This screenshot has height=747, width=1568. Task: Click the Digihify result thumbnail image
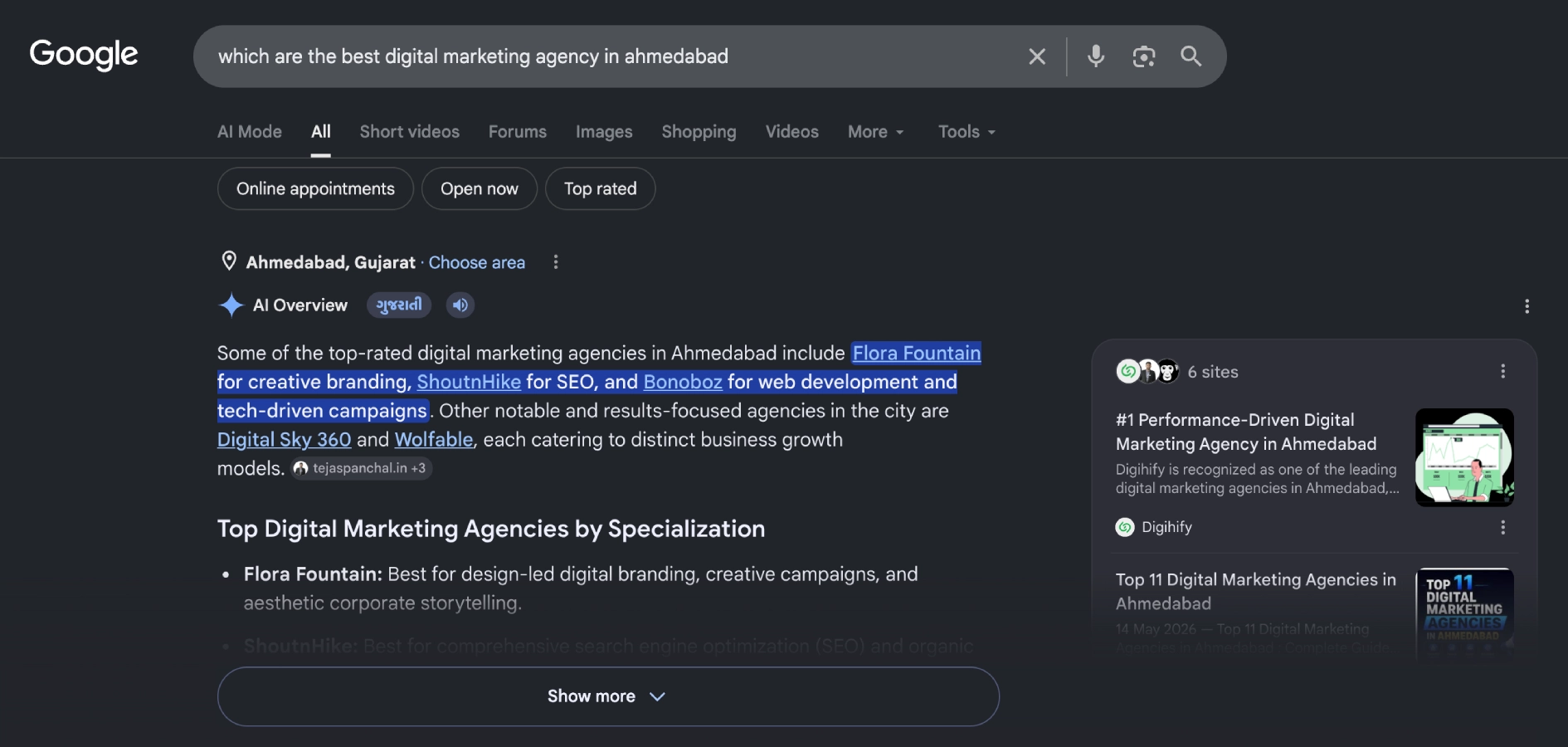1464,457
